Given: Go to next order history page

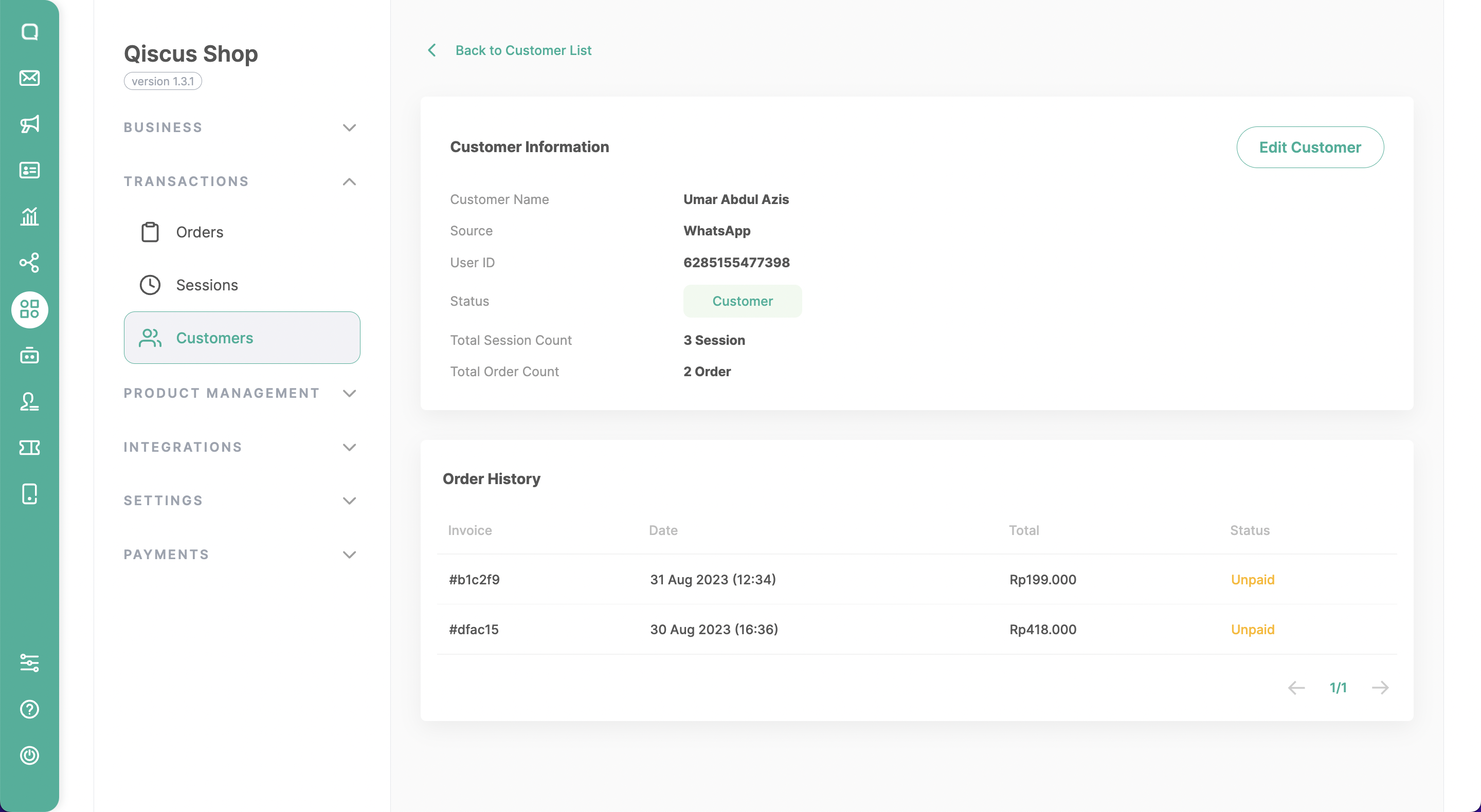Looking at the screenshot, I should [1380, 687].
